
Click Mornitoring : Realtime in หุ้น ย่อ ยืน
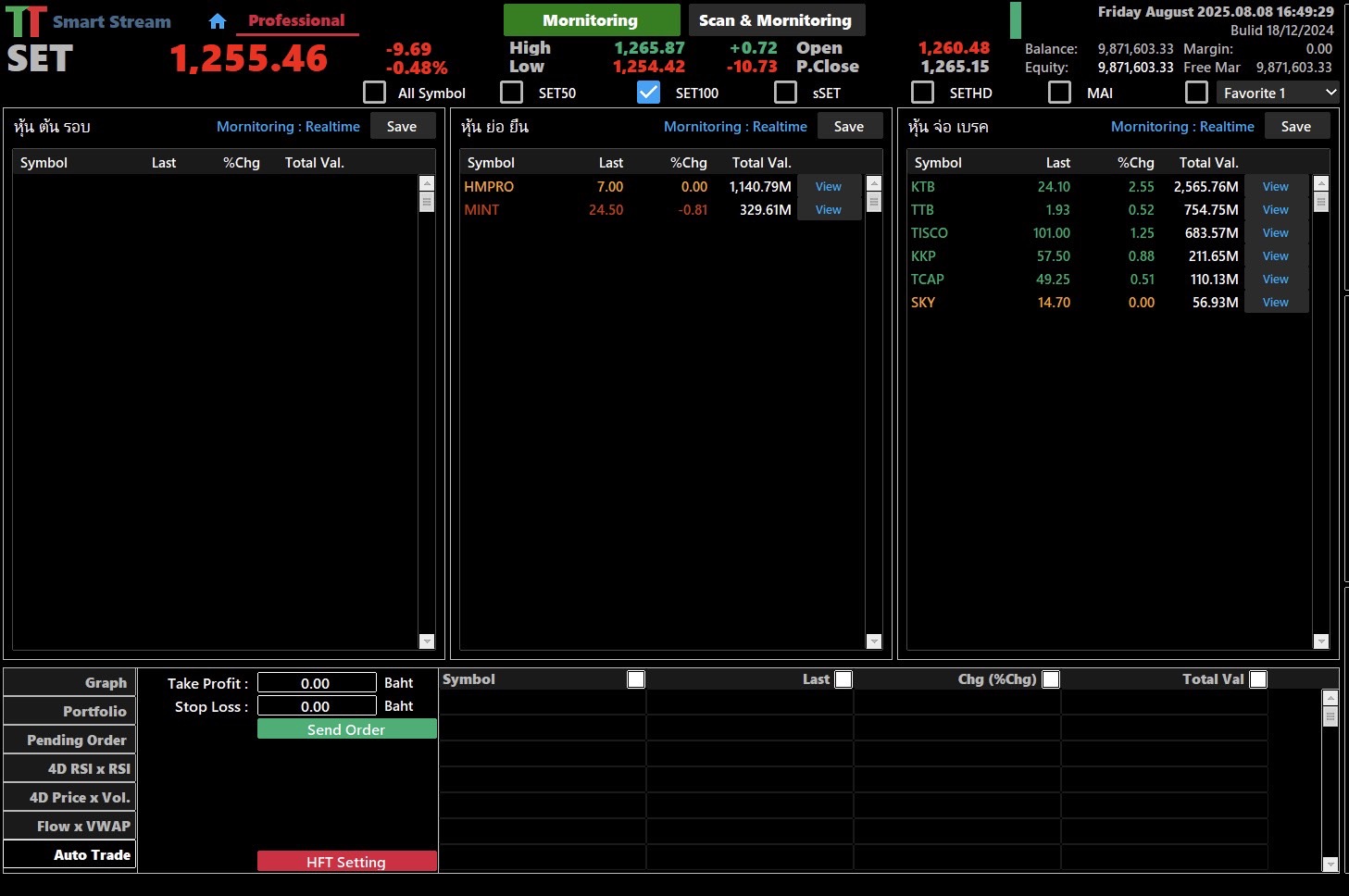coord(735,127)
